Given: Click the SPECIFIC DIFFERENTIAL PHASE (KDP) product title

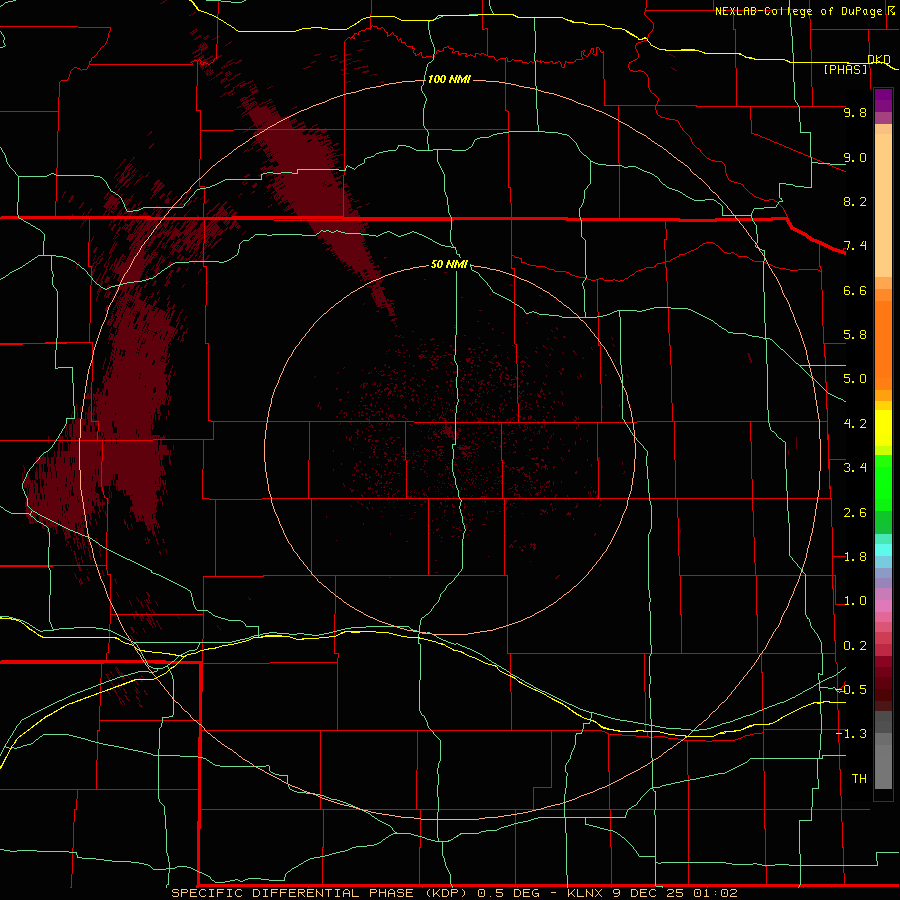Looking at the screenshot, I should point(321,893).
